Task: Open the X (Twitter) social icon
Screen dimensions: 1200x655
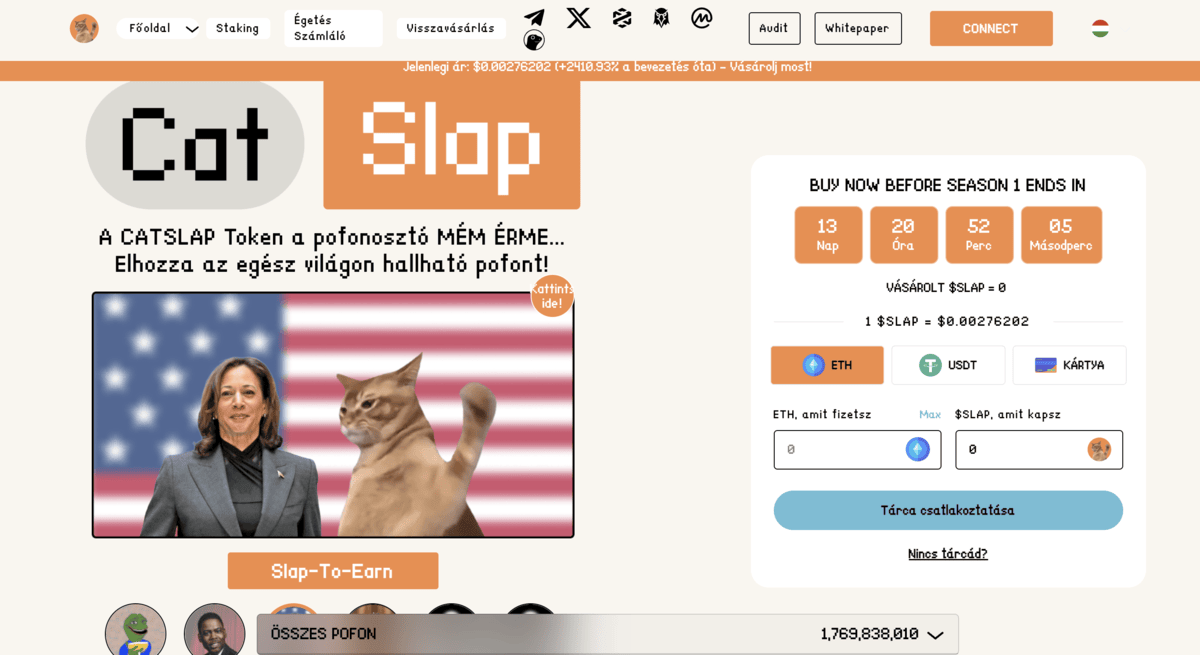Action: click(x=578, y=18)
